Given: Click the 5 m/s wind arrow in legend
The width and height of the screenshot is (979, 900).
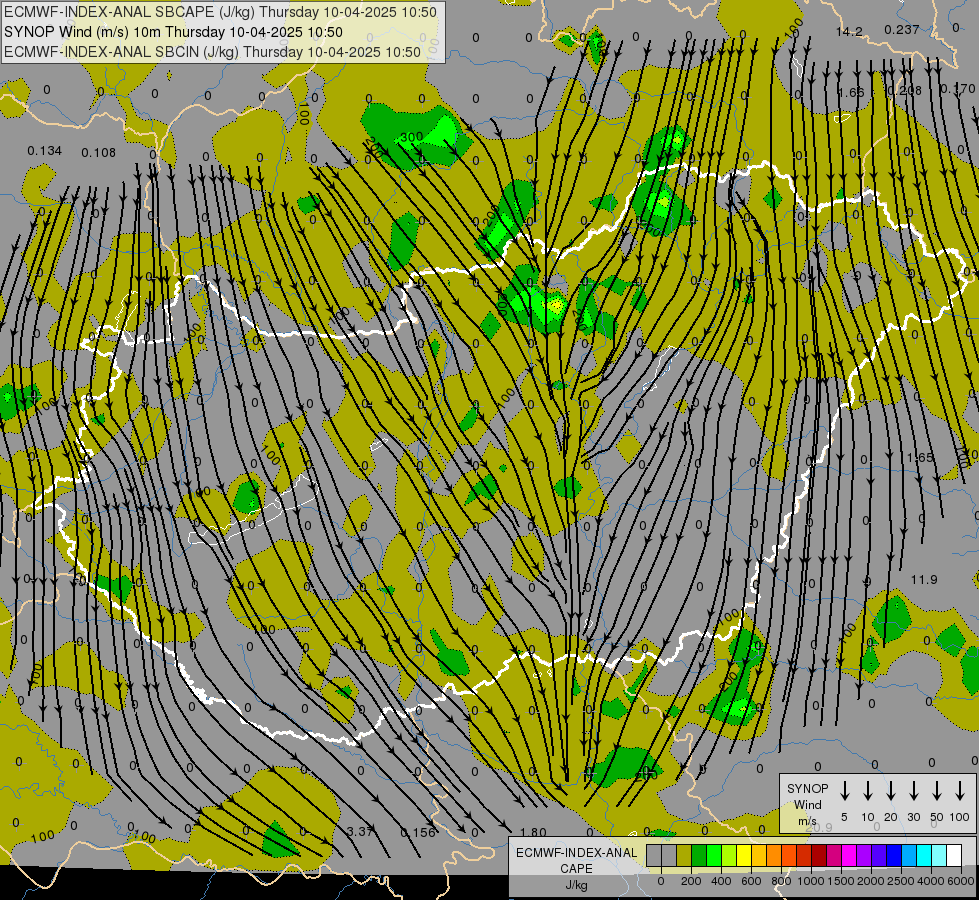Looking at the screenshot, I should click(x=844, y=791).
